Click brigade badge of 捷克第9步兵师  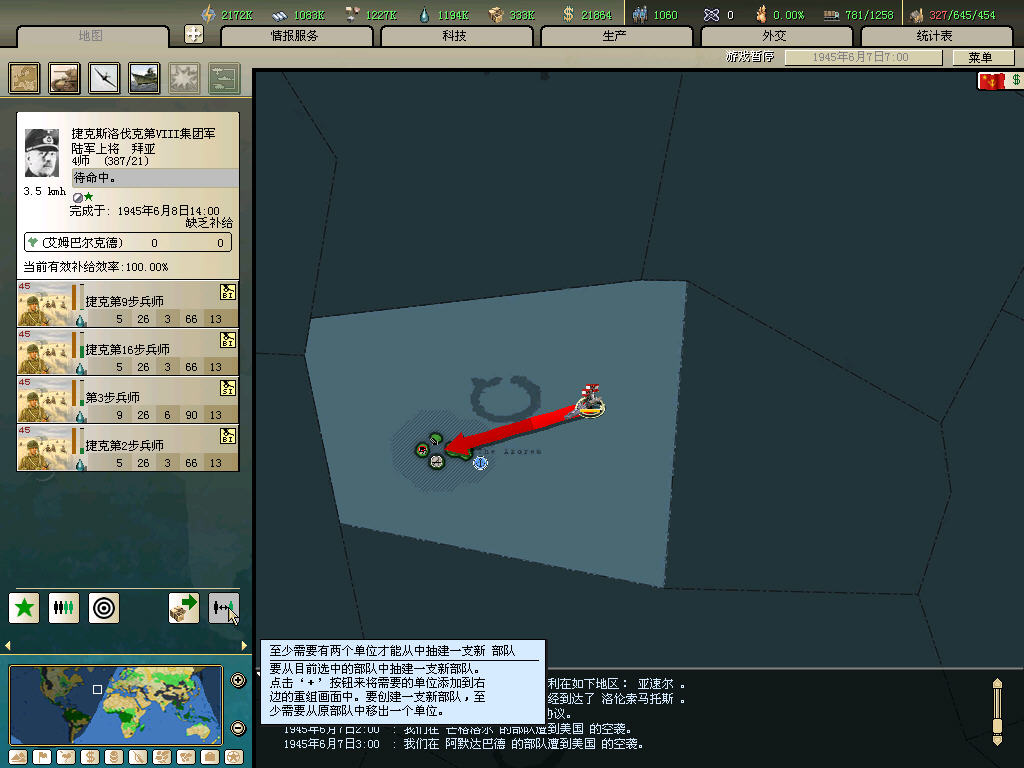[x=227, y=292]
